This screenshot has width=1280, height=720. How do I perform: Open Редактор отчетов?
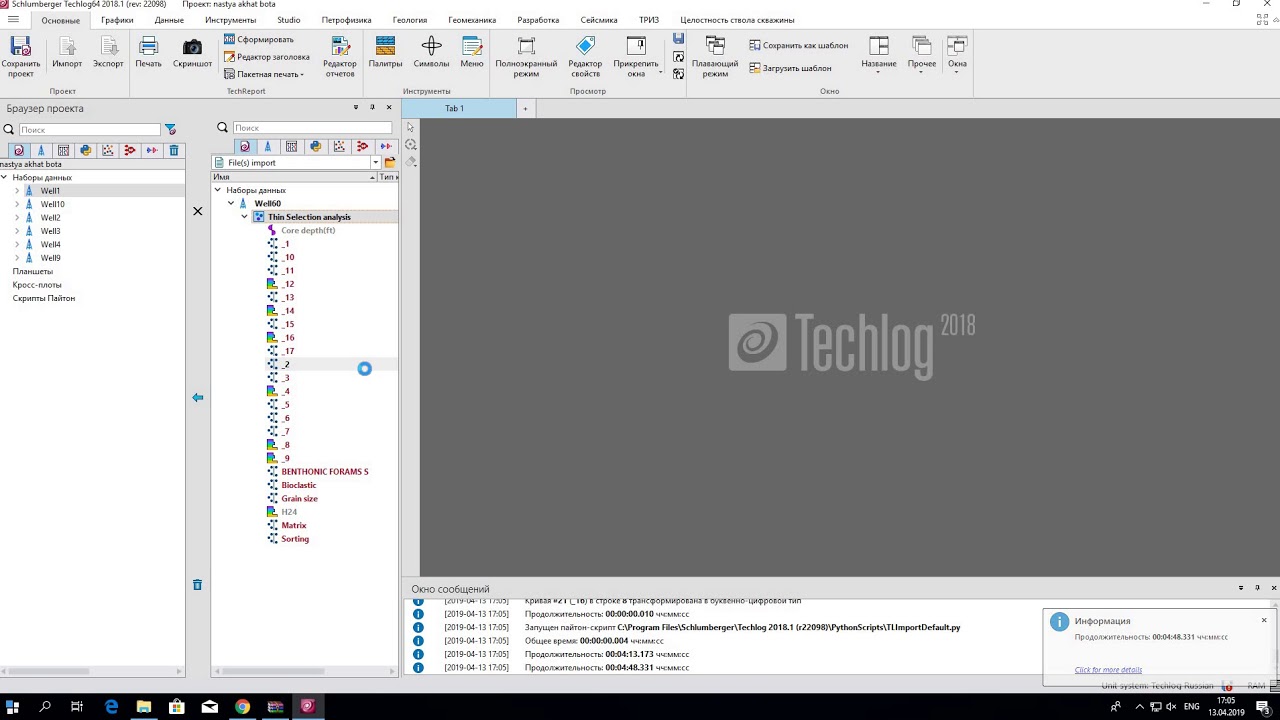tap(340, 57)
